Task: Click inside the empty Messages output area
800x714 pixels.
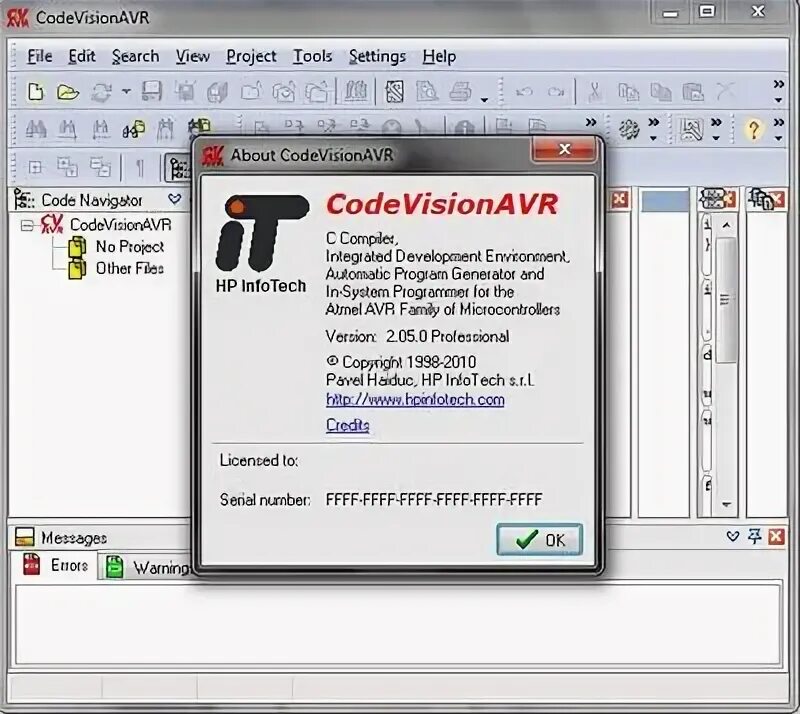Action: 398,624
